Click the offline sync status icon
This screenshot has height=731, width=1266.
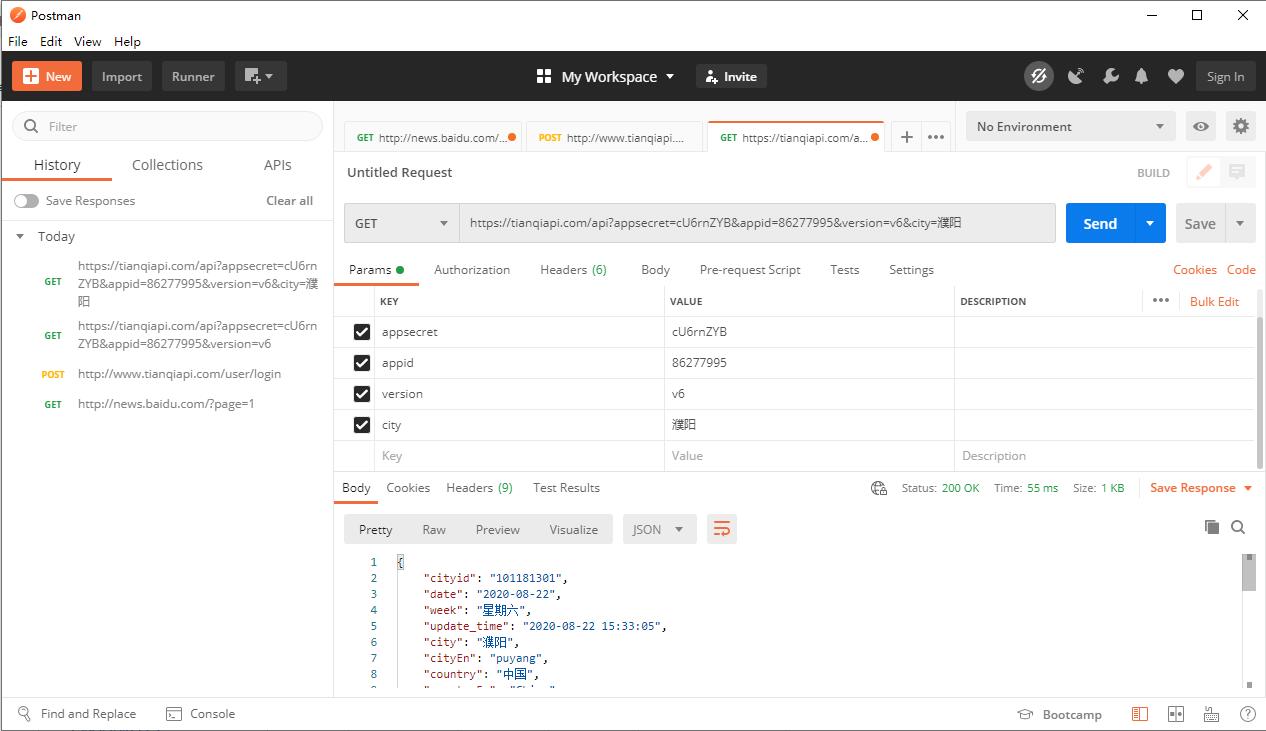point(1039,76)
